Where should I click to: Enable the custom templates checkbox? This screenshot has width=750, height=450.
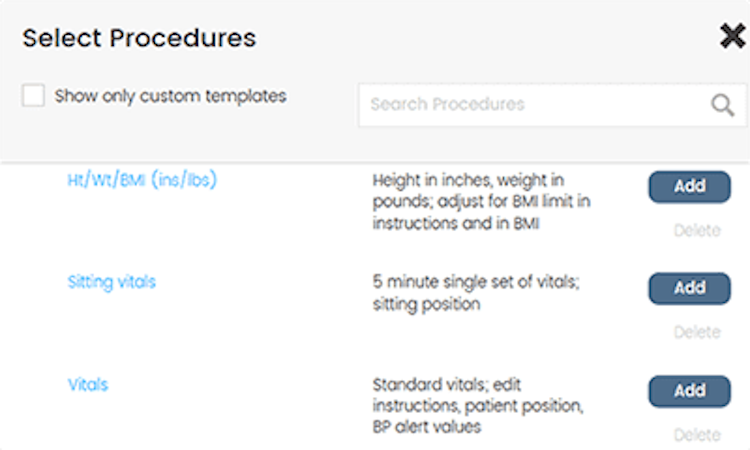[34, 96]
